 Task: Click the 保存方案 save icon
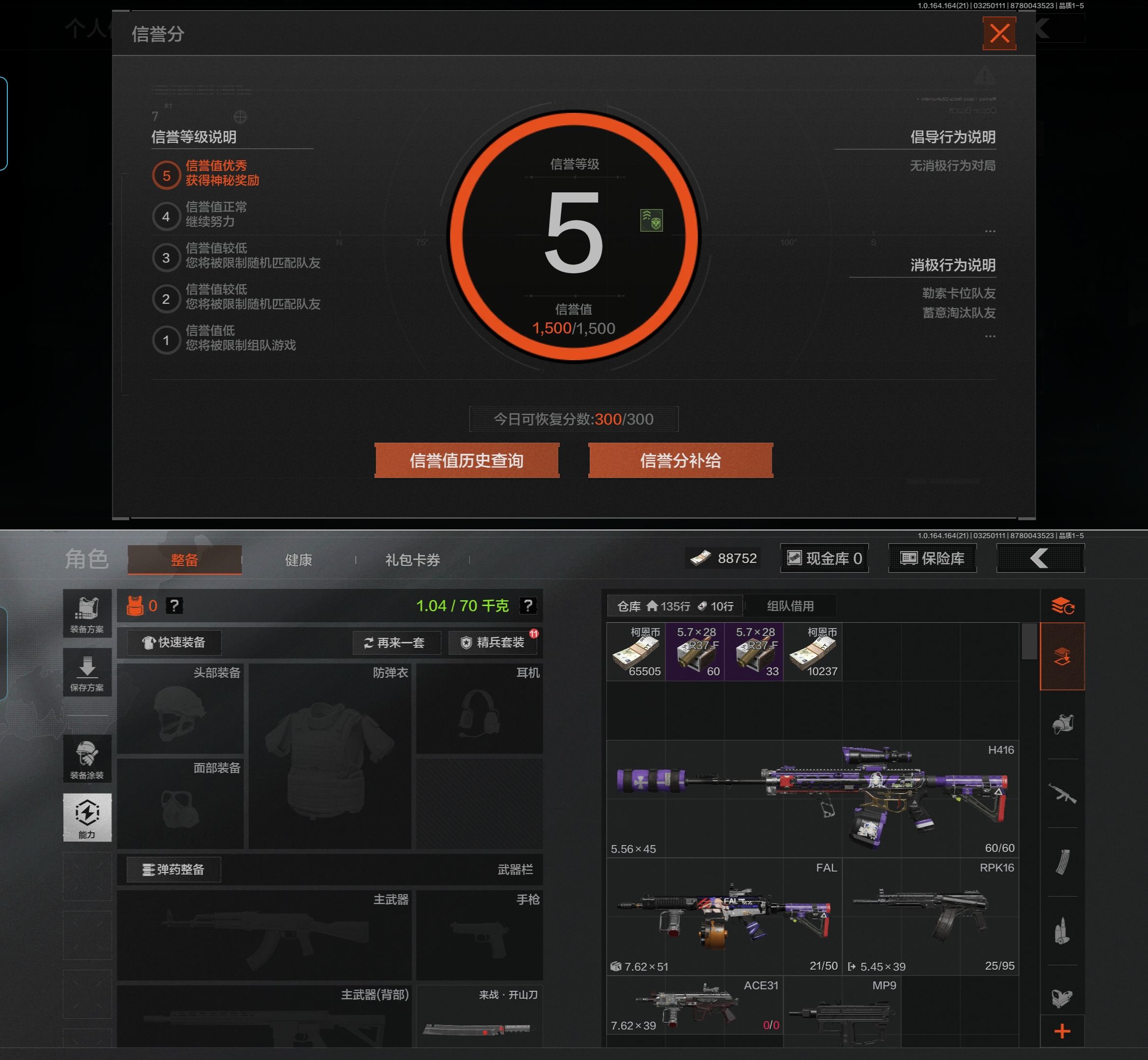87,672
